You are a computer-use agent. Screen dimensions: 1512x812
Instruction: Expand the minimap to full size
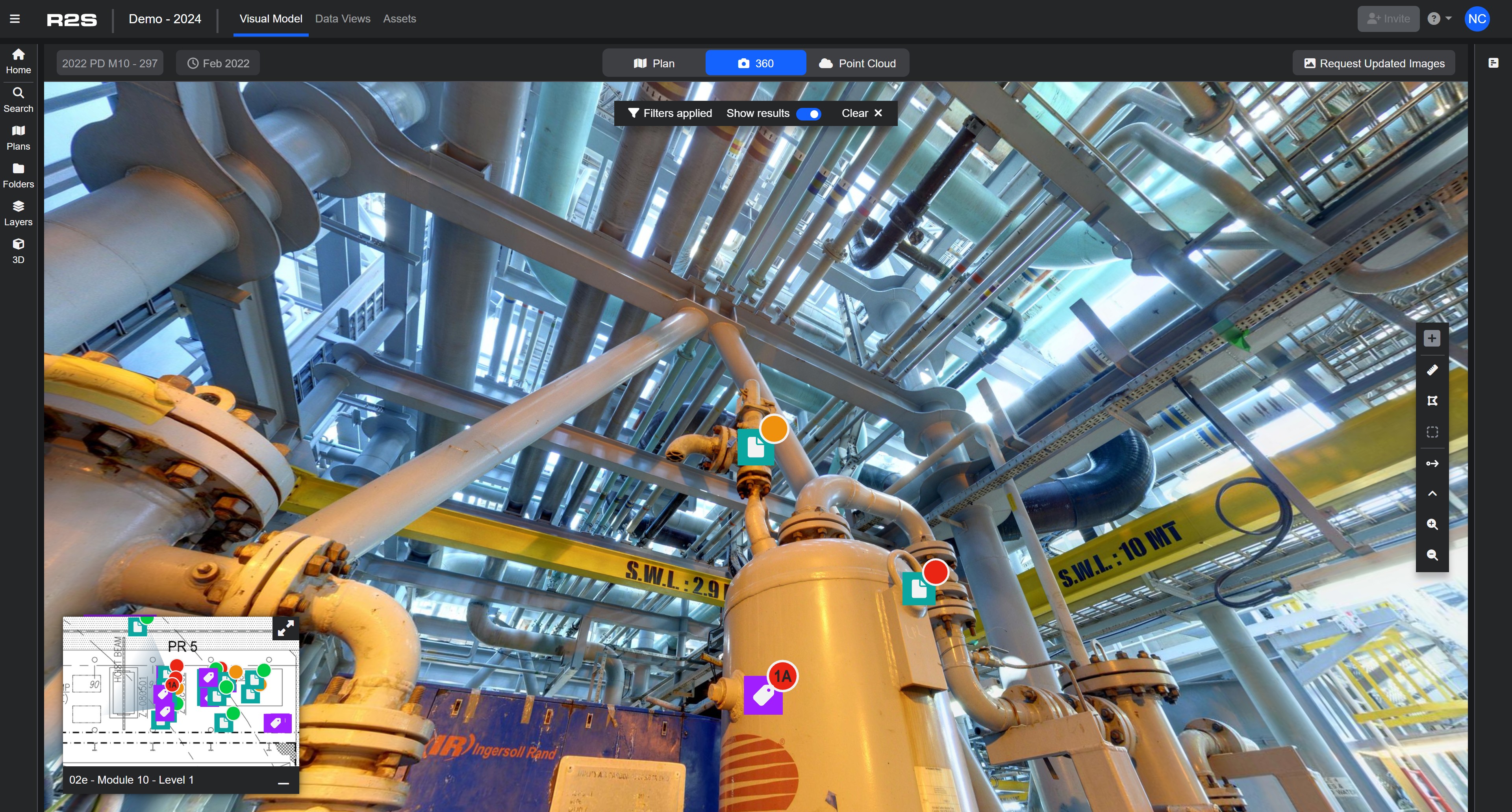click(286, 629)
